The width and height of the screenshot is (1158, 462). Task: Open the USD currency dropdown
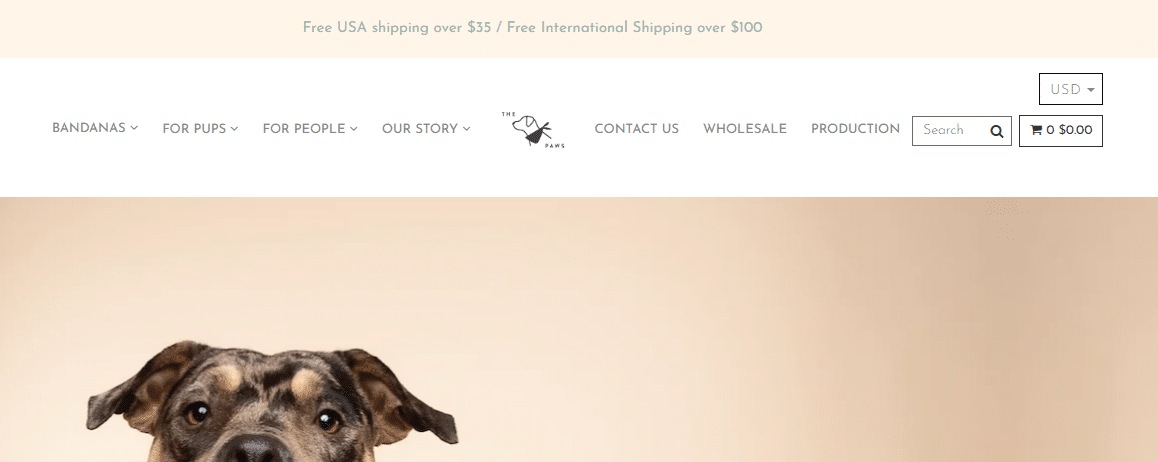[1071, 89]
